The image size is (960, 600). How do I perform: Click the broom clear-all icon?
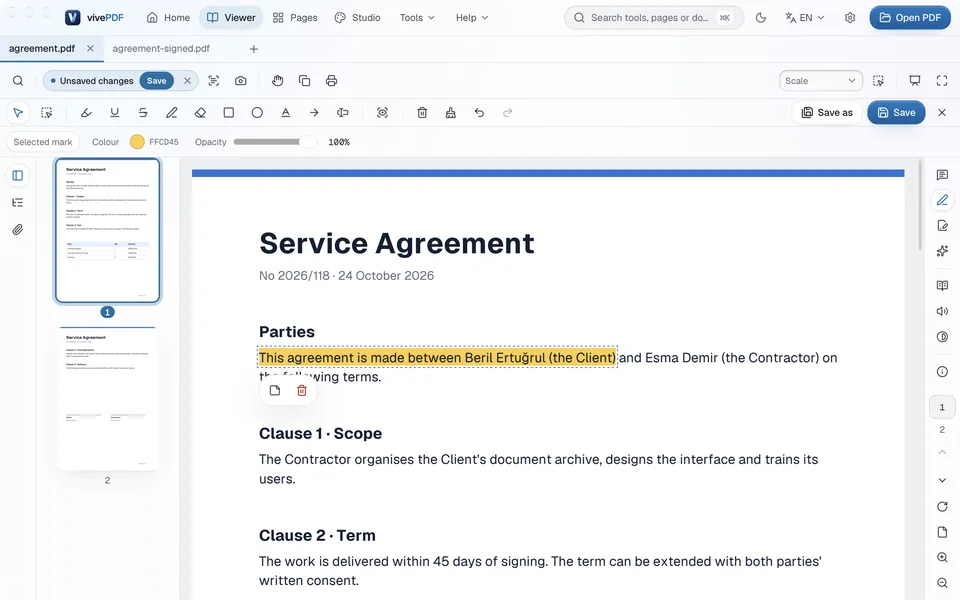pyautogui.click(x=451, y=113)
